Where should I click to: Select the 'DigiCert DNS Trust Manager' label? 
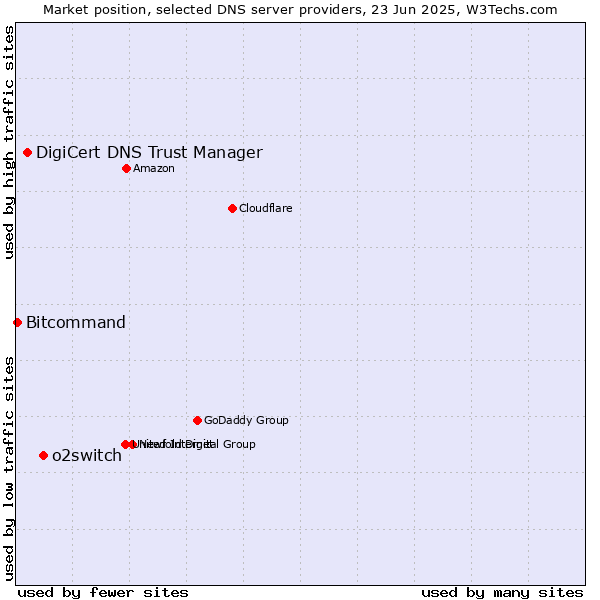point(149,153)
